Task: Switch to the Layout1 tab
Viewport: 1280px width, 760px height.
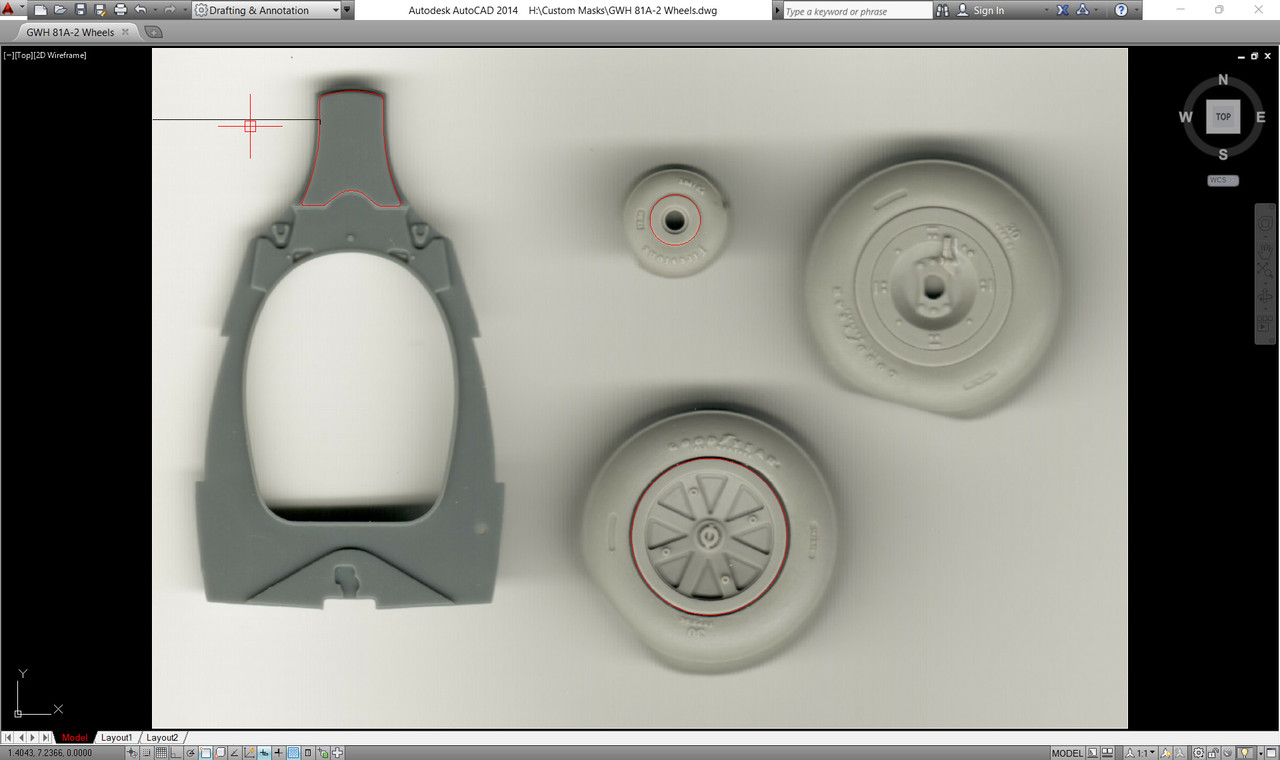Action: [116, 737]
